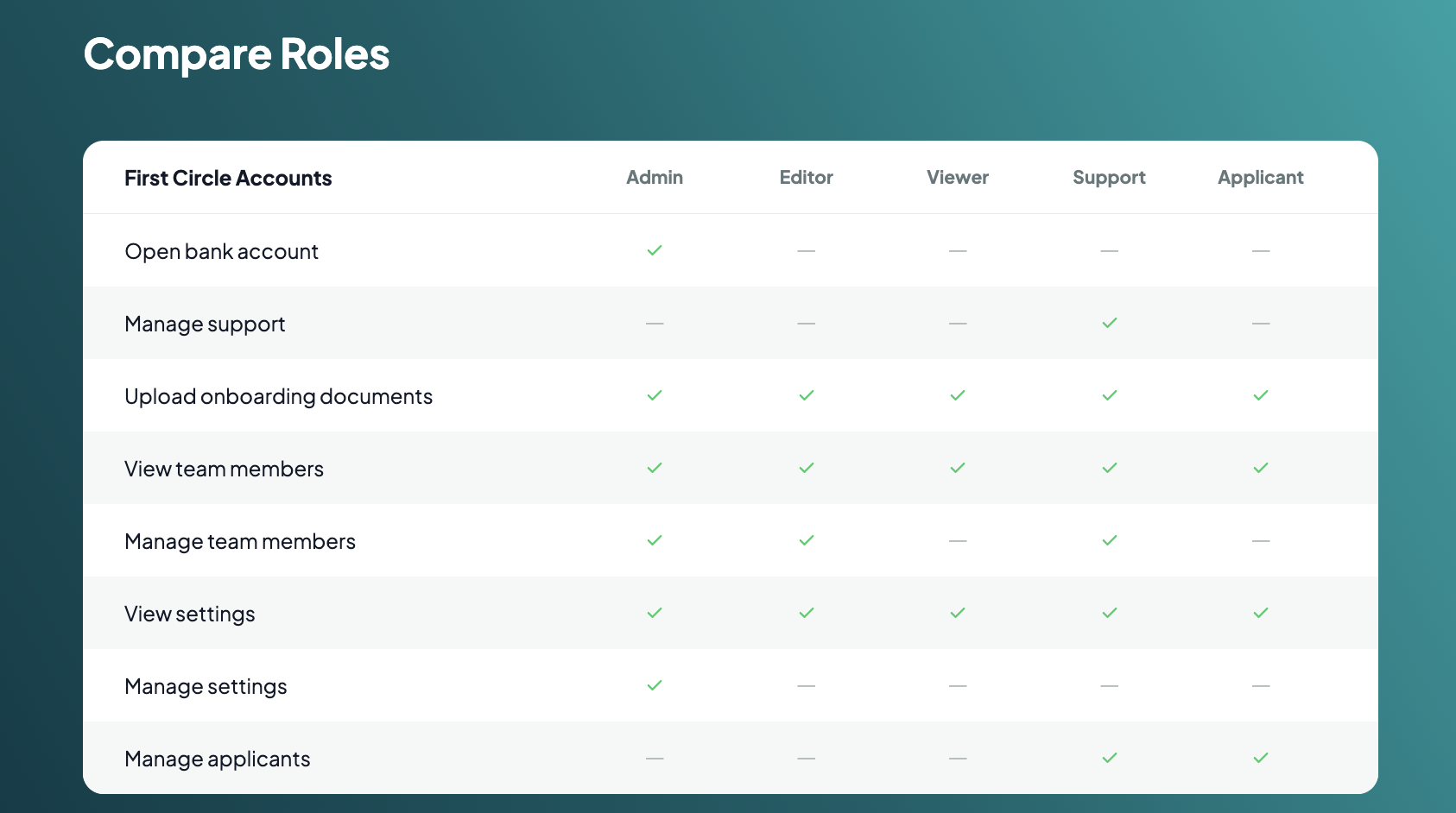
Task: Click Applicant checkmark for View settings
Action: 1261,613
